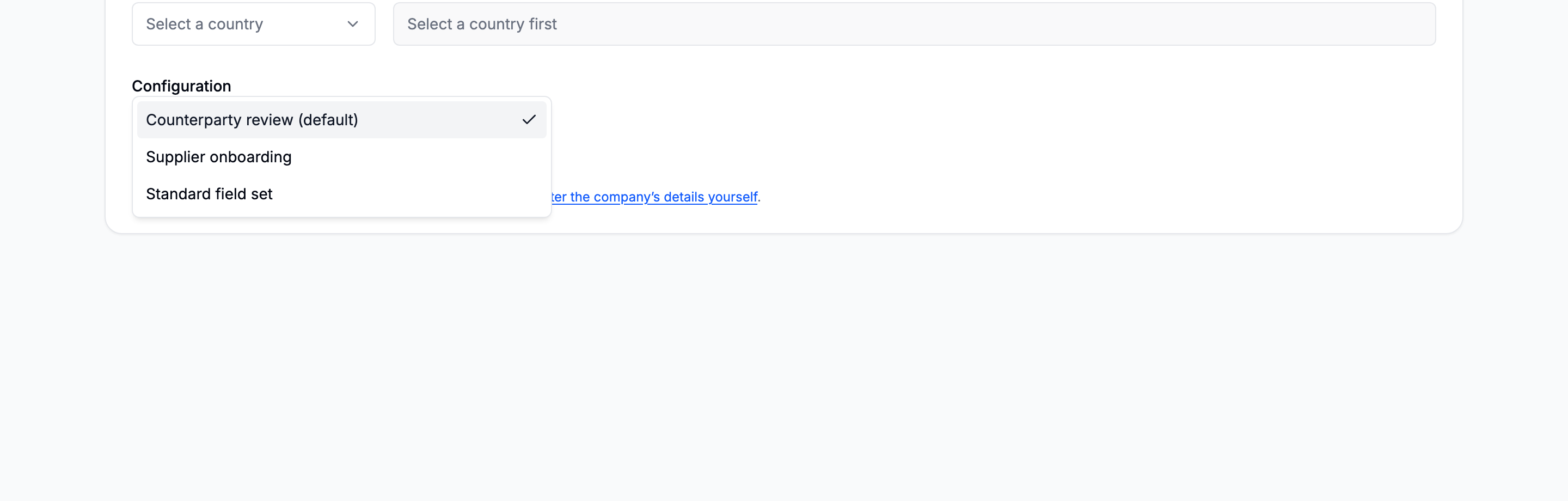This screenshot has width=1568, height=501.
Task: Select Counterparty review (default) option
Action: pyautogui.click(x=341, y=120)
